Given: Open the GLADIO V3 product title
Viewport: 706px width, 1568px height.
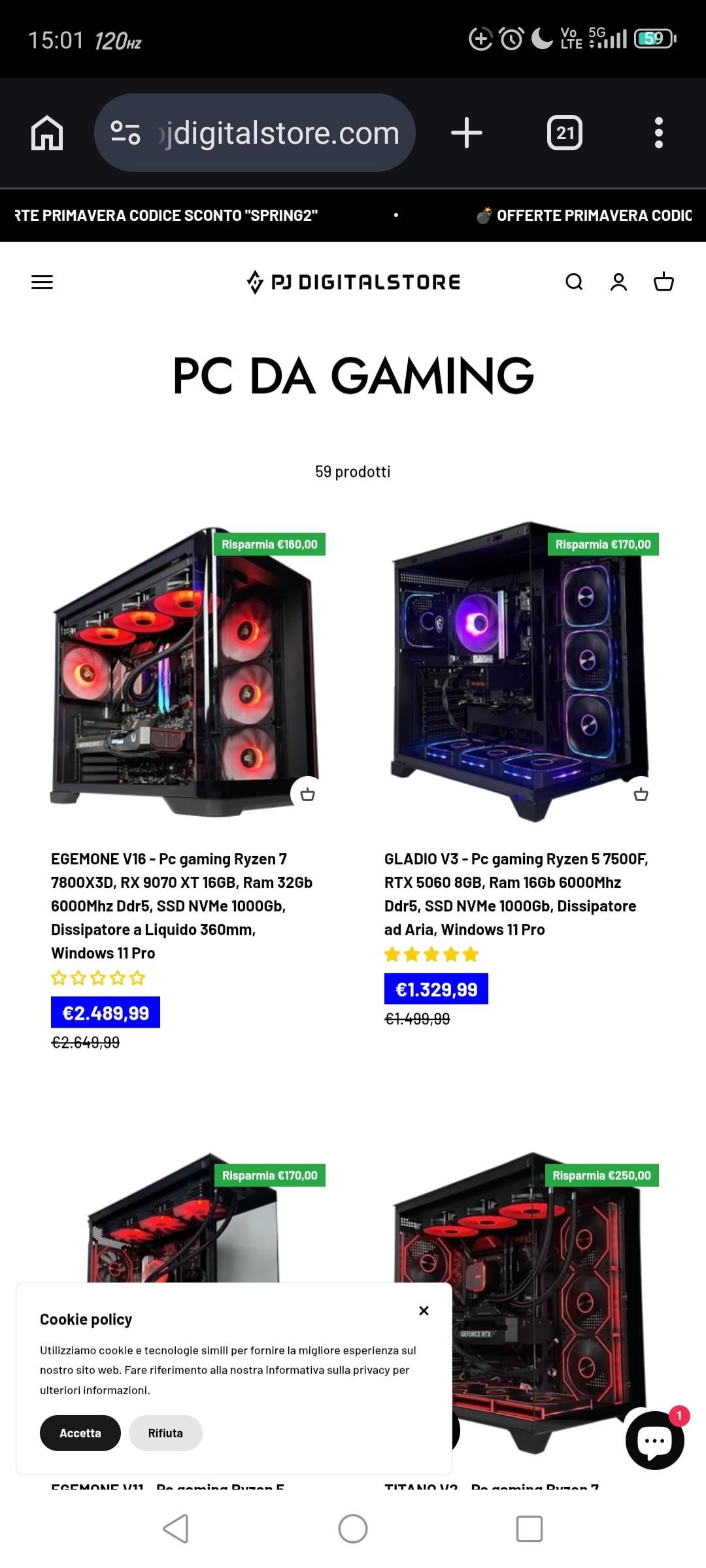Looking at the screenshot, I should click(x=516, y=894).
